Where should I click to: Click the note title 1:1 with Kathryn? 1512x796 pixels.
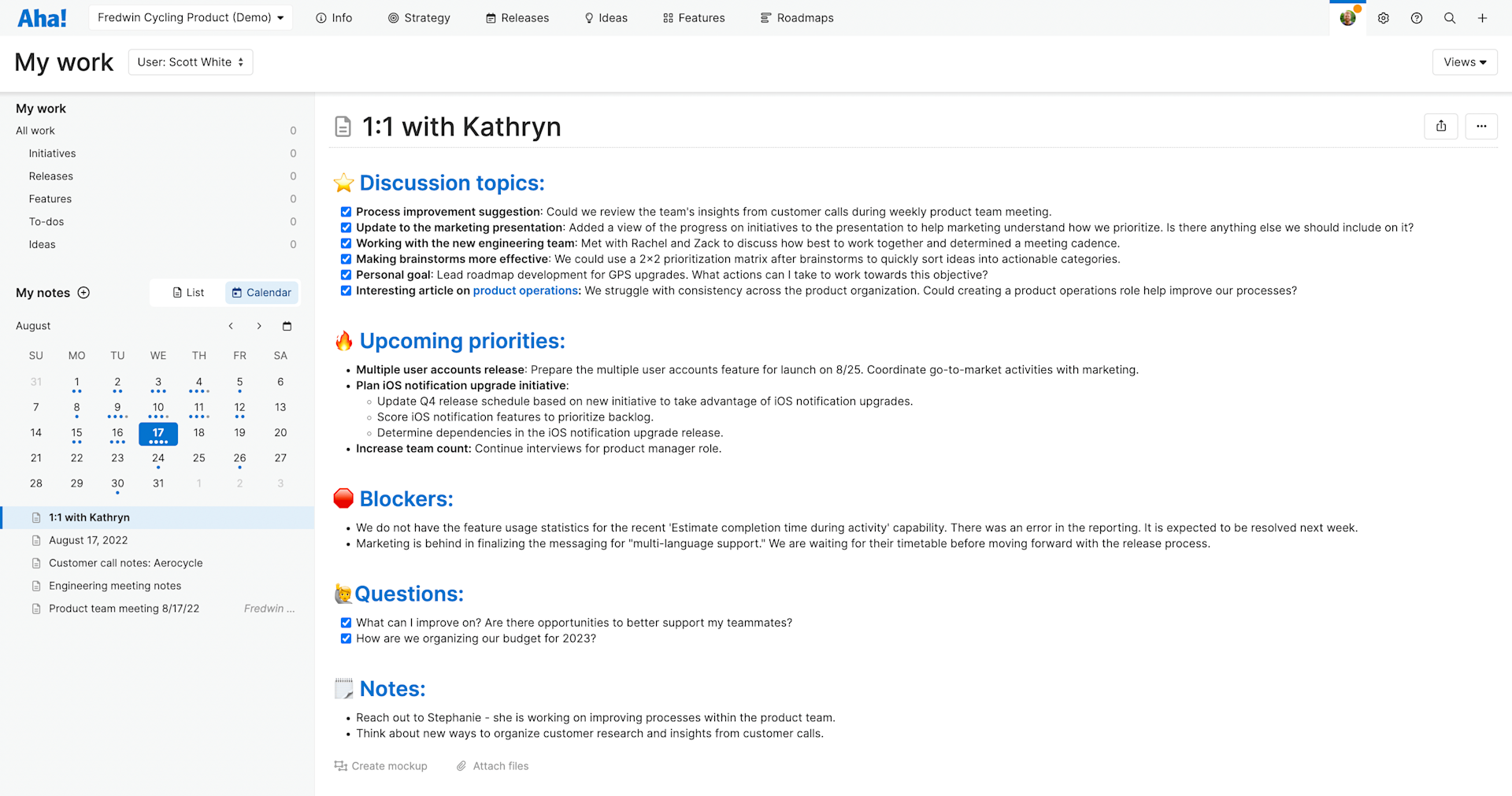coord(461,127)
